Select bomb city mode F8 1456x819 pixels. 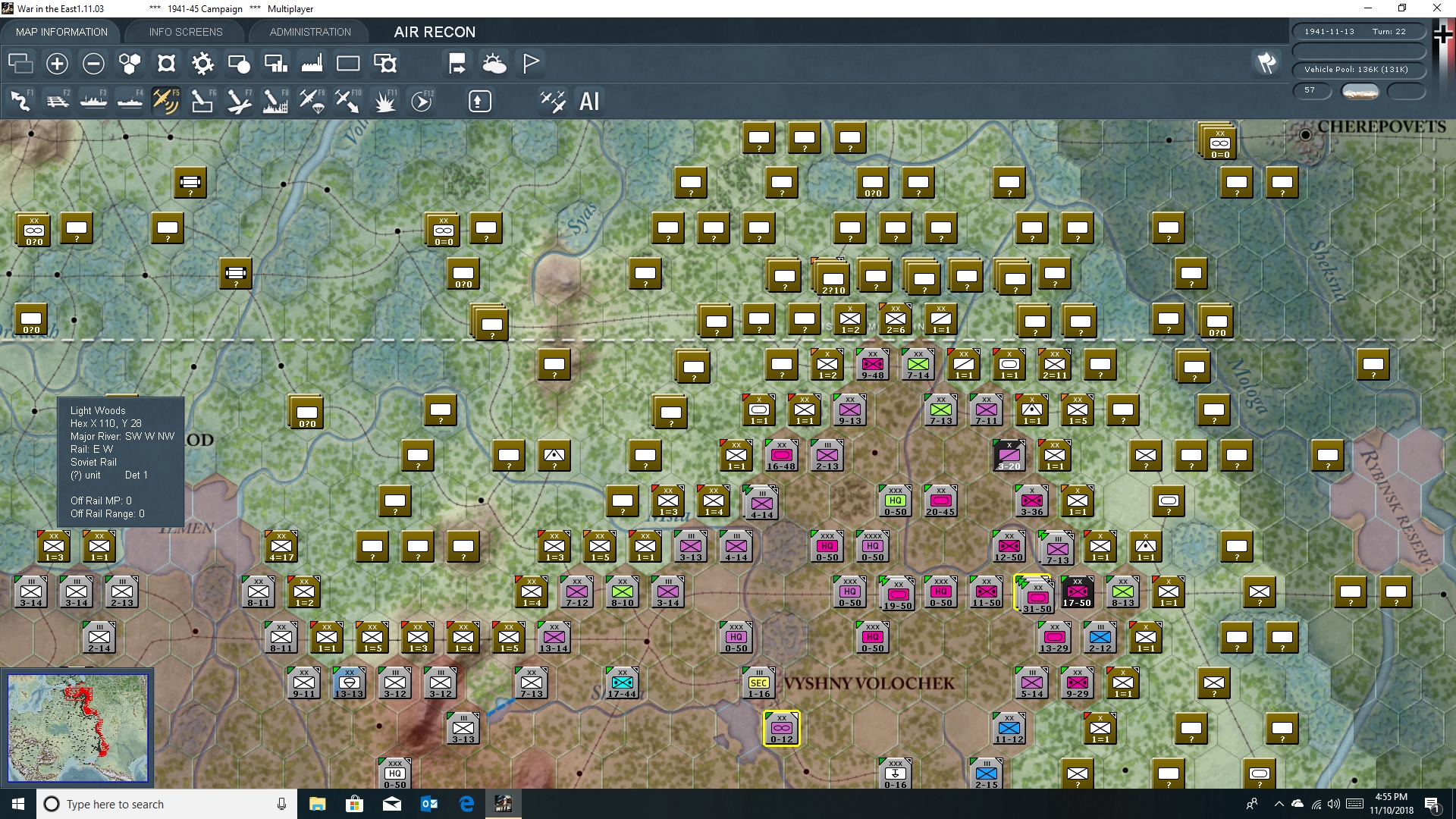pyautogui.click(x=275, y=101)
